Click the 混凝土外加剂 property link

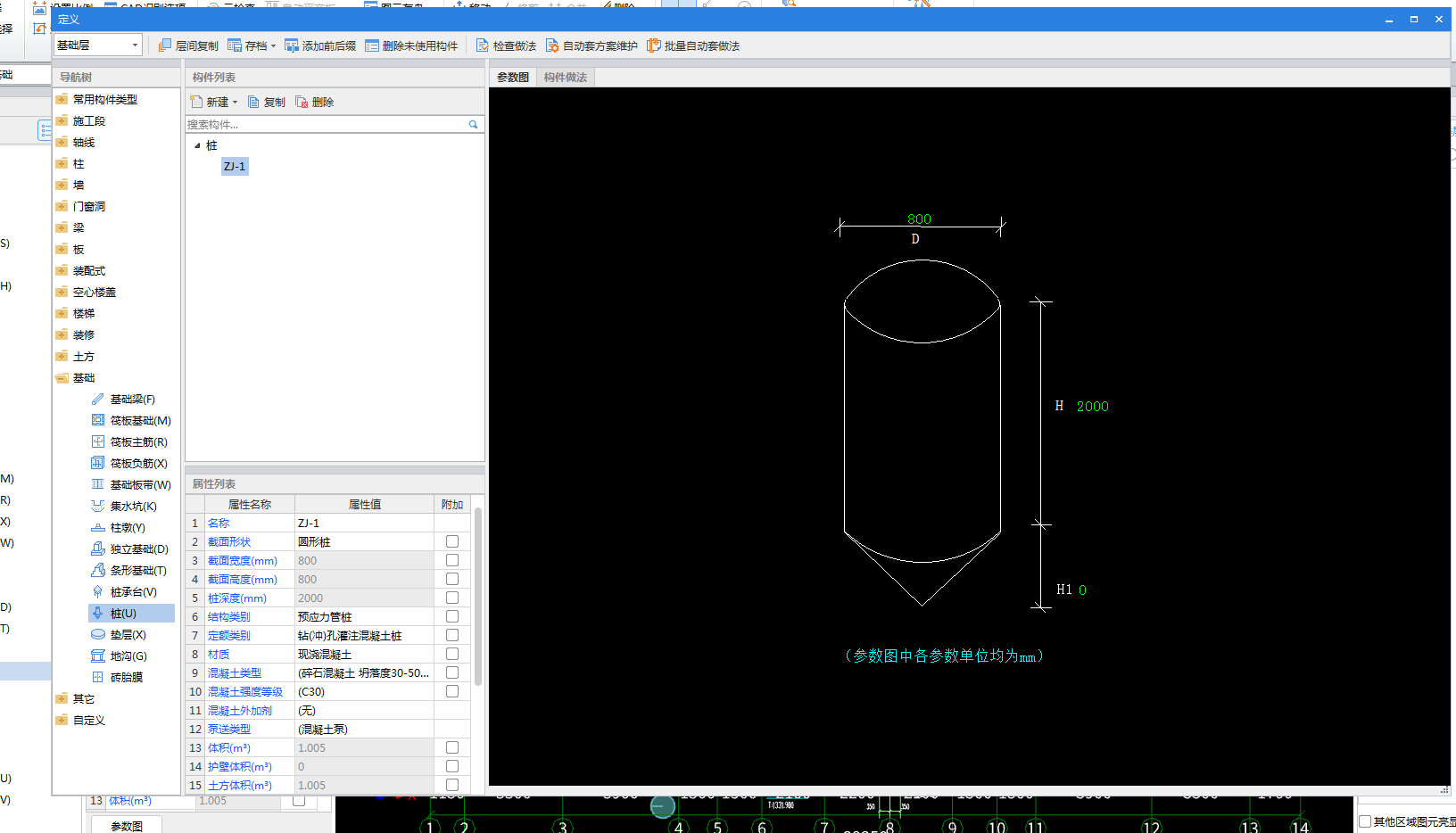[240, 711]
